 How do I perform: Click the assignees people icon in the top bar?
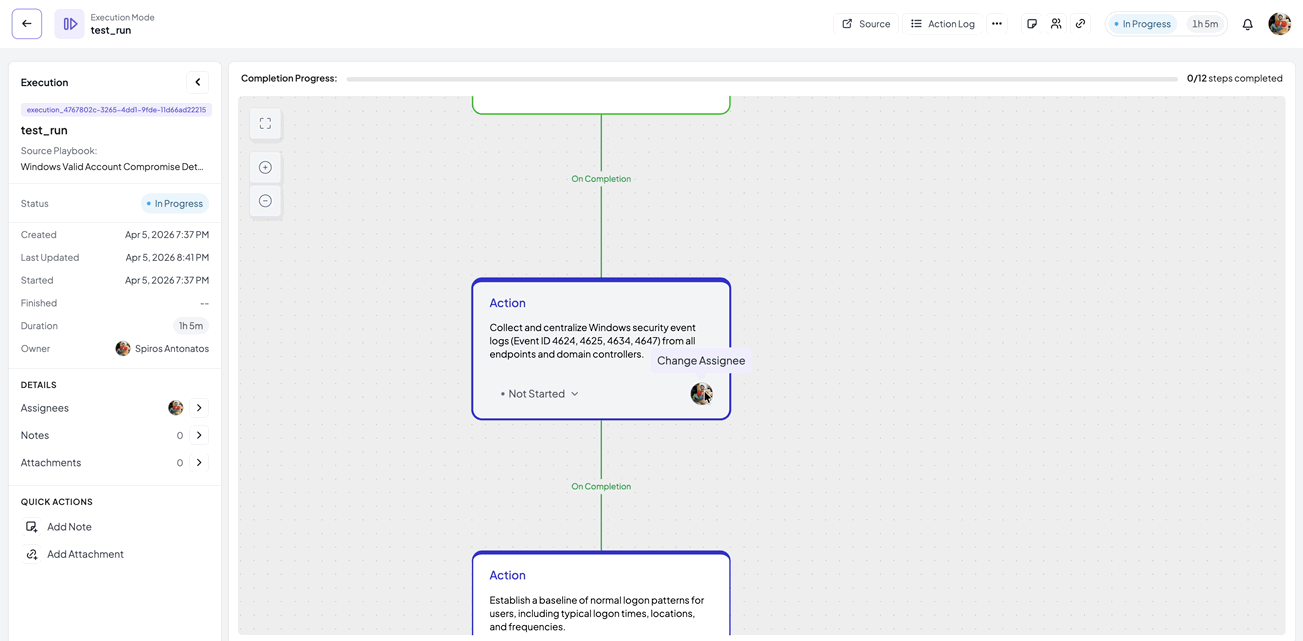1055,23
